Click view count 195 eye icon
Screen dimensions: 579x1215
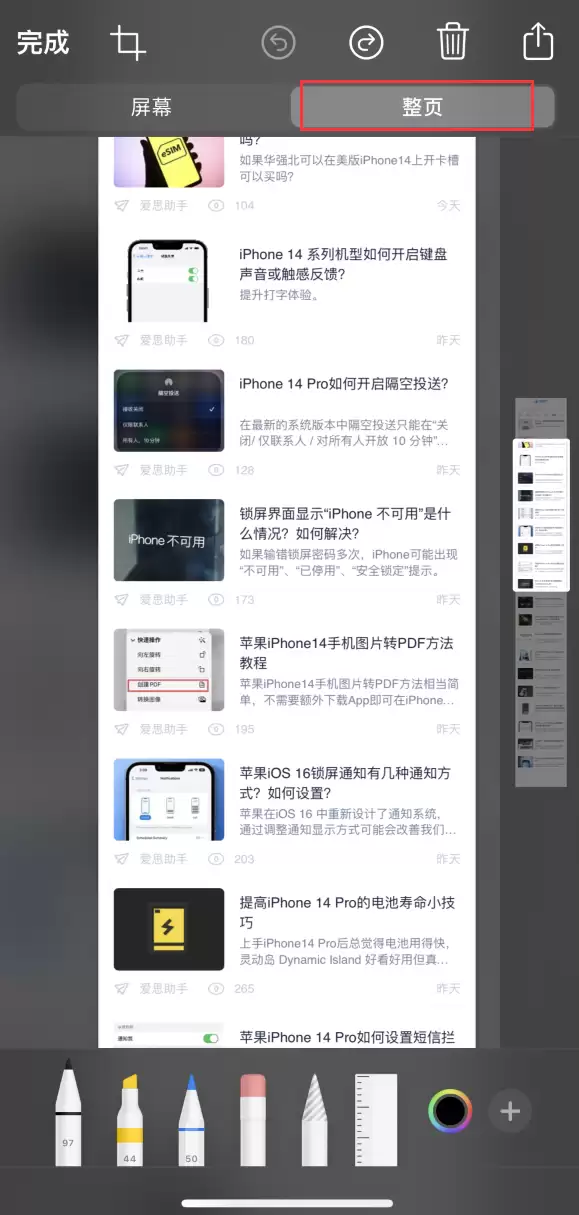point(215,729)
